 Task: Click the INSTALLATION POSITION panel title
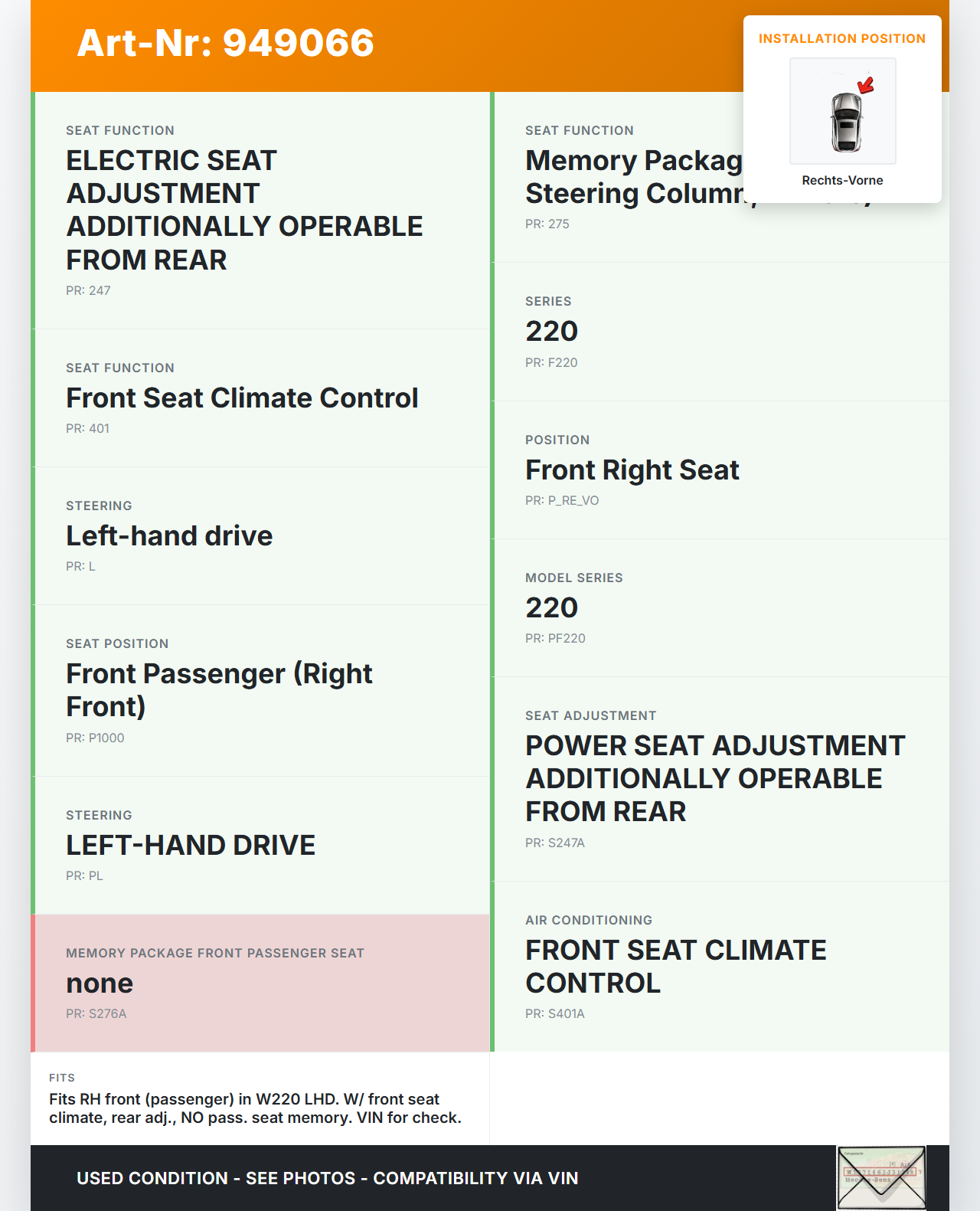[841, 38]
